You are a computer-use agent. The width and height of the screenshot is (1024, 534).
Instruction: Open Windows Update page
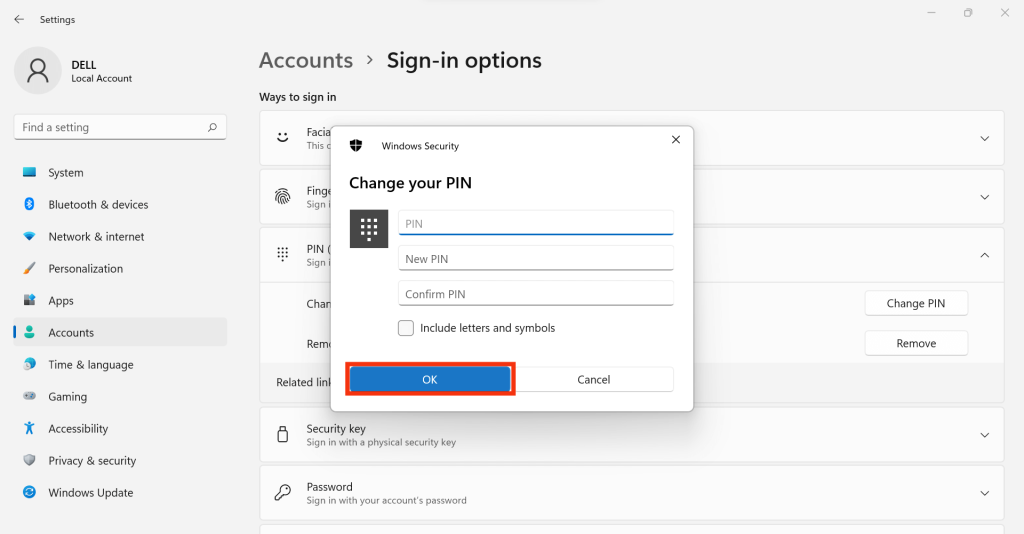coord(120,492)
